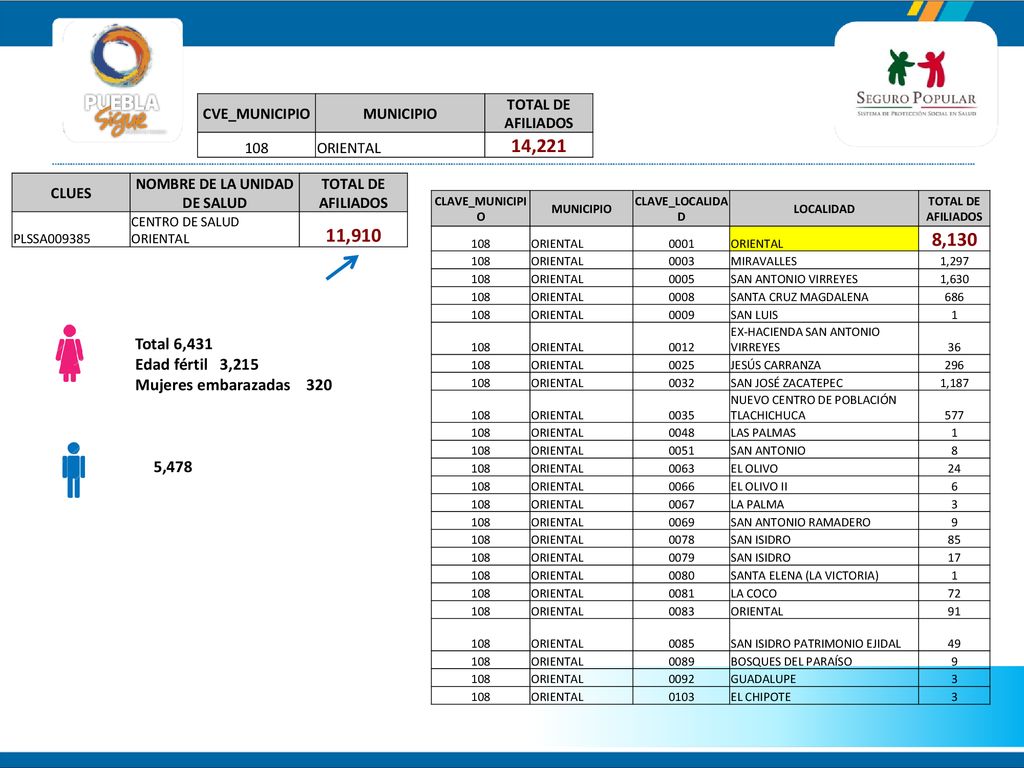Click the 36 affiliates value
Viewport: 1024px width, 768px height.
954,347
